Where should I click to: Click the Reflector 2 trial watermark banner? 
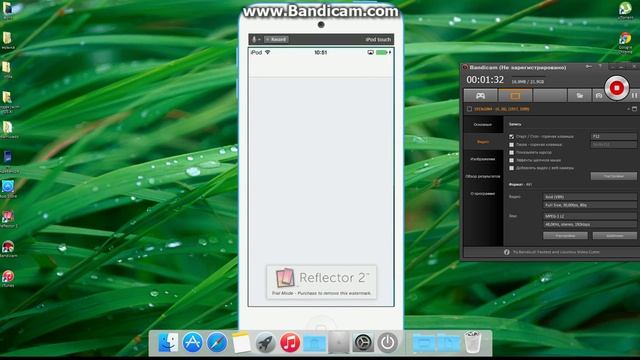click(322, 282)
